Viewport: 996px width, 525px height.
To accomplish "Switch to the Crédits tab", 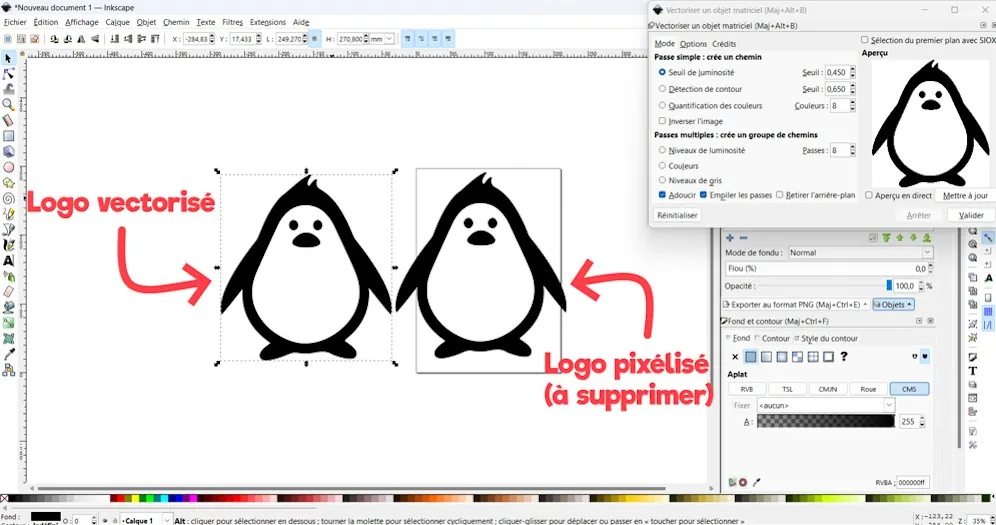I will pyautogui.click(x=724, y=44).
